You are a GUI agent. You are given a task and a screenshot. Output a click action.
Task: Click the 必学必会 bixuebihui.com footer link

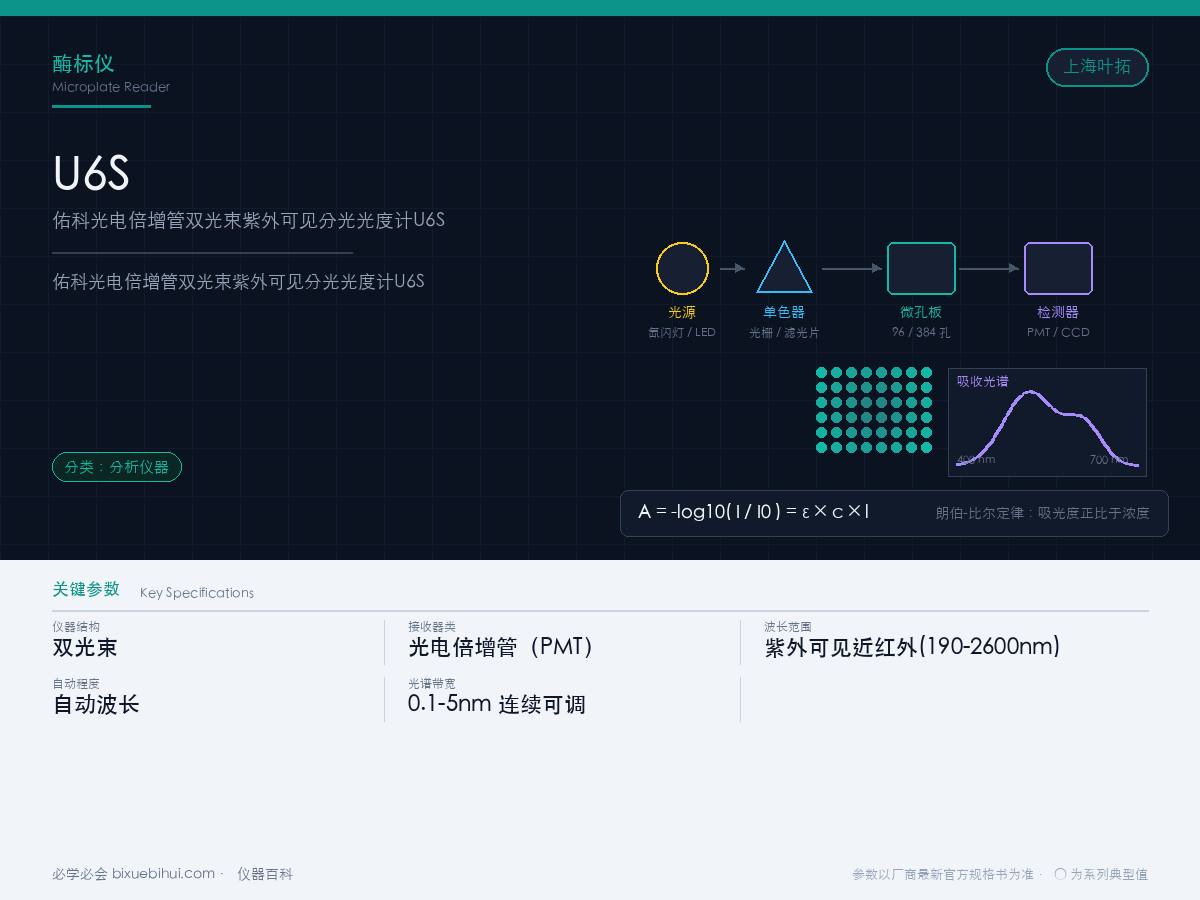pos(134,874)
